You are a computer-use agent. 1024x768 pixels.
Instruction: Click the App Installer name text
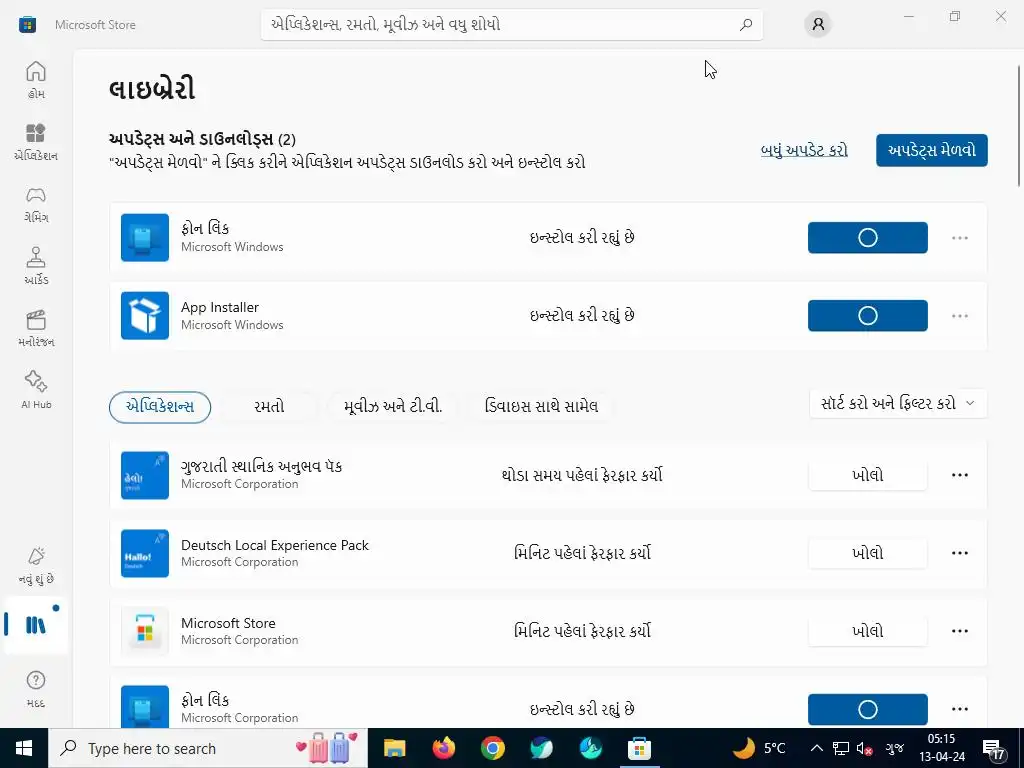coord(219,307)
